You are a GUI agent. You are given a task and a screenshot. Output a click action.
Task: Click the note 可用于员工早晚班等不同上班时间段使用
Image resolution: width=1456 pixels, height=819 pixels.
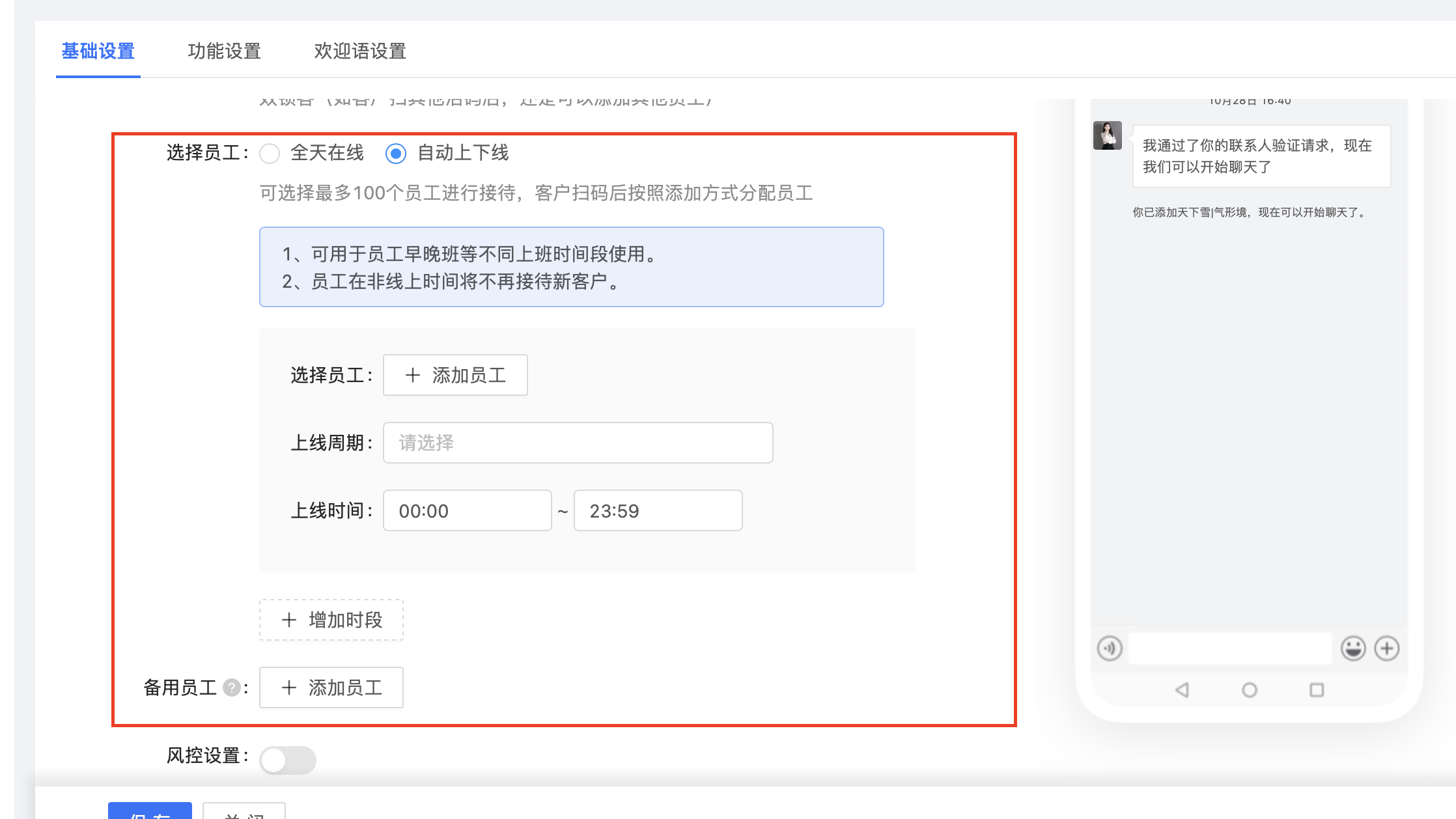(470, 254)
